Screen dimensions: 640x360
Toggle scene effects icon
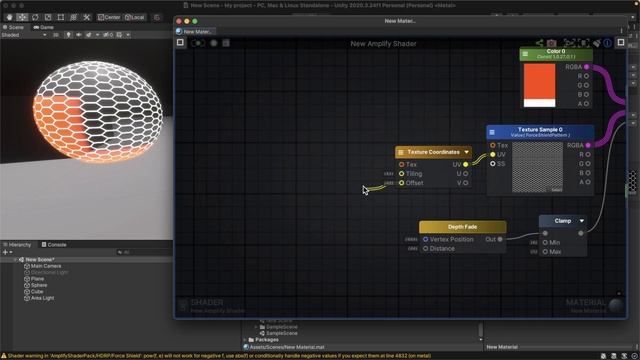point(89,35)
